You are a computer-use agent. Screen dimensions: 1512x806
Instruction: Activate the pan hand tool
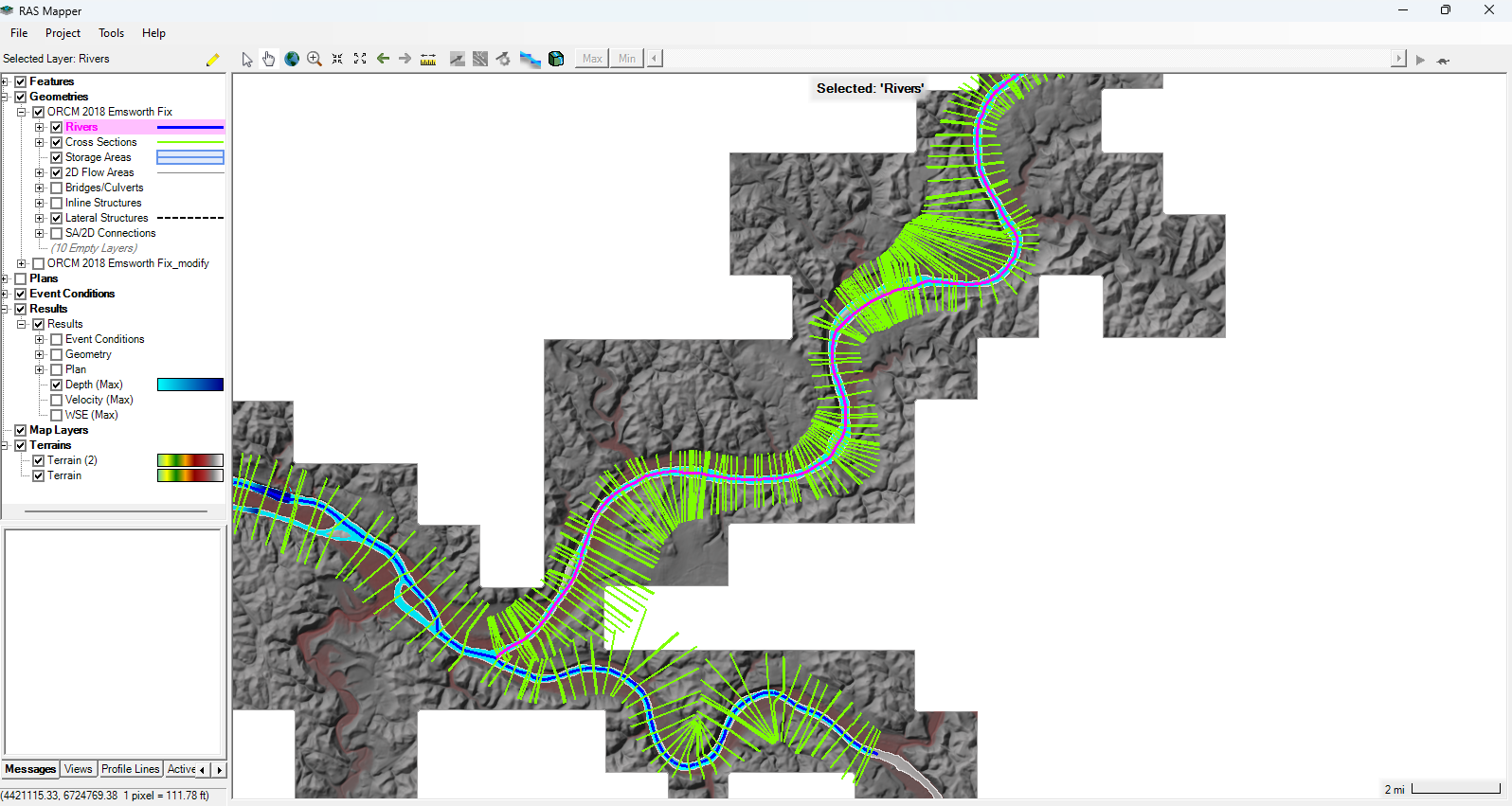tap(269, 59)
